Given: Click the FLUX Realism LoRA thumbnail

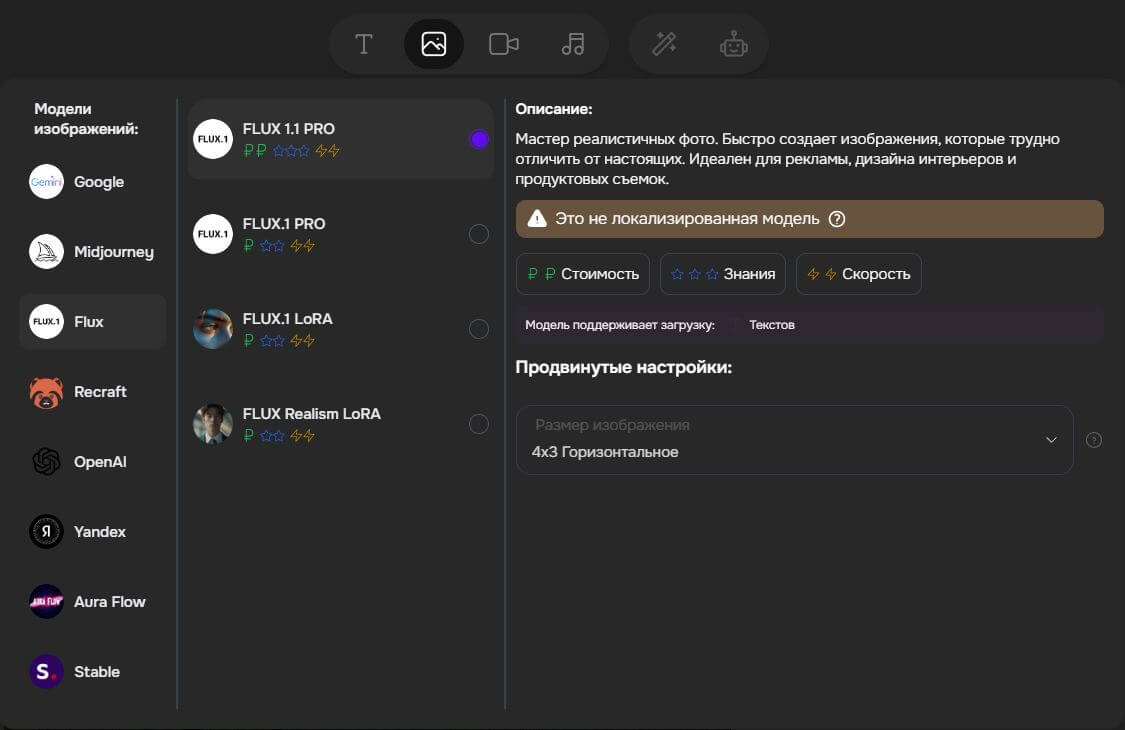Looking at the screenshot, I should click(213, 424).
